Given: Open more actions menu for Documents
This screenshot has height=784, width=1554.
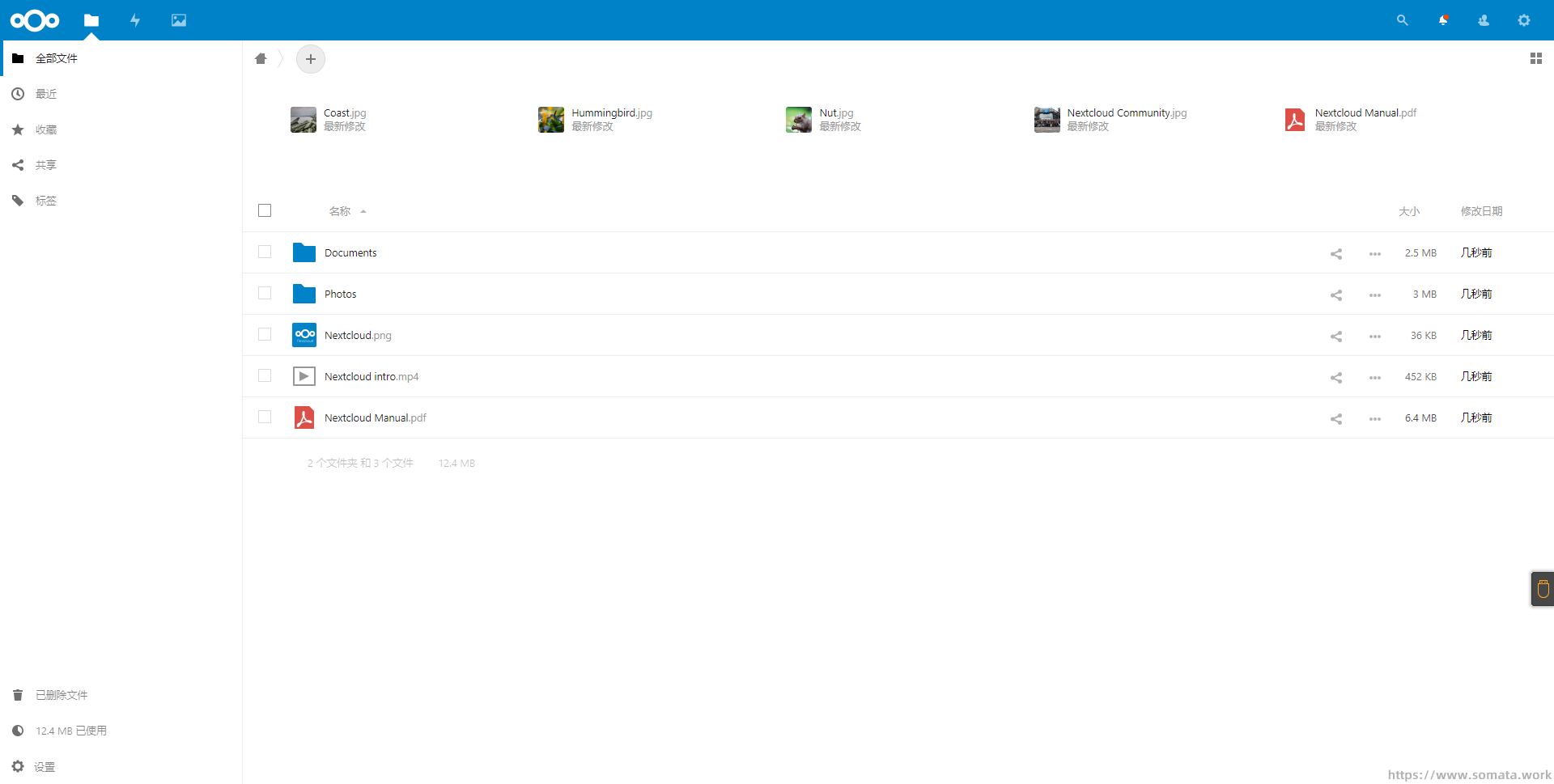Looking at the screenshot, I should [1375, 253].
